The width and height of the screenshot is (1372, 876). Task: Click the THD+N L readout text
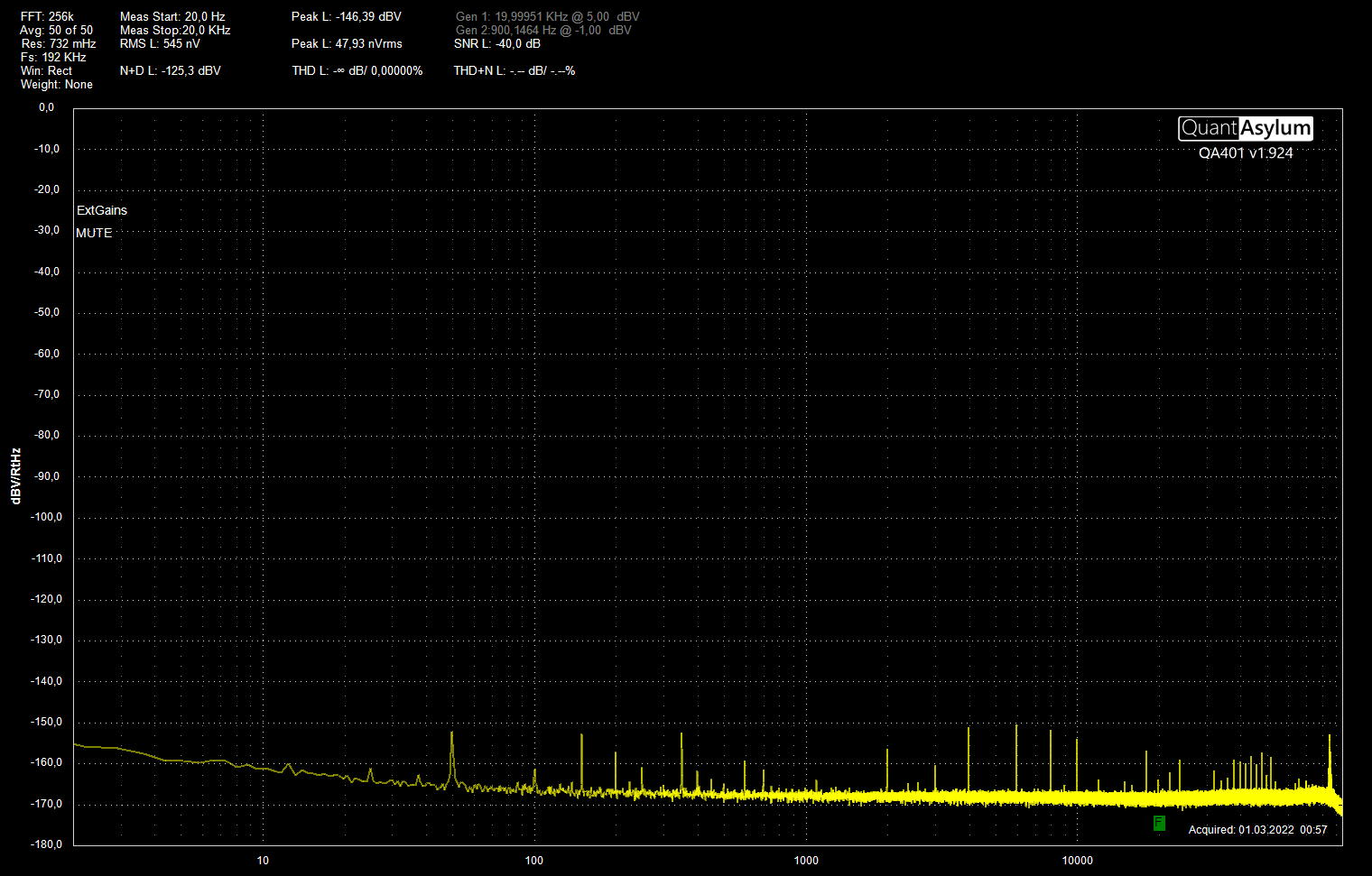514,70
